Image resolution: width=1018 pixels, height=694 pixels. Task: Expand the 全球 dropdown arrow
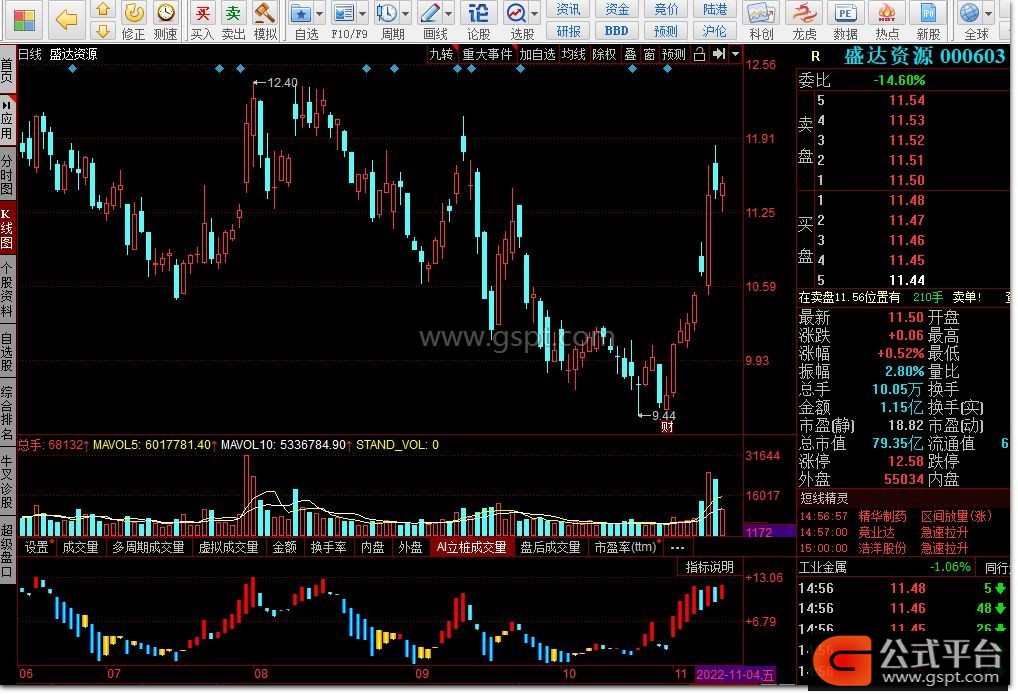tap(988, 14)
